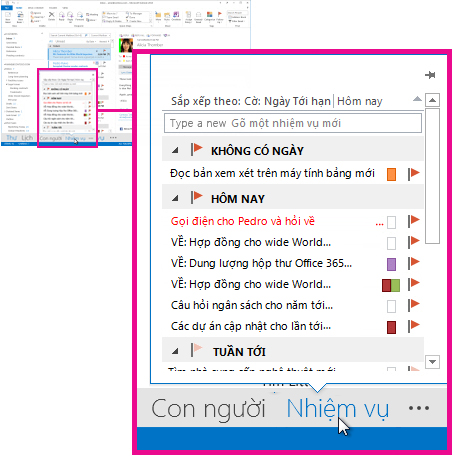Switch to Lịch (Calendar) in background Outlook window
The width and height of the screenshot is (452, 457).
pos(27,138)
